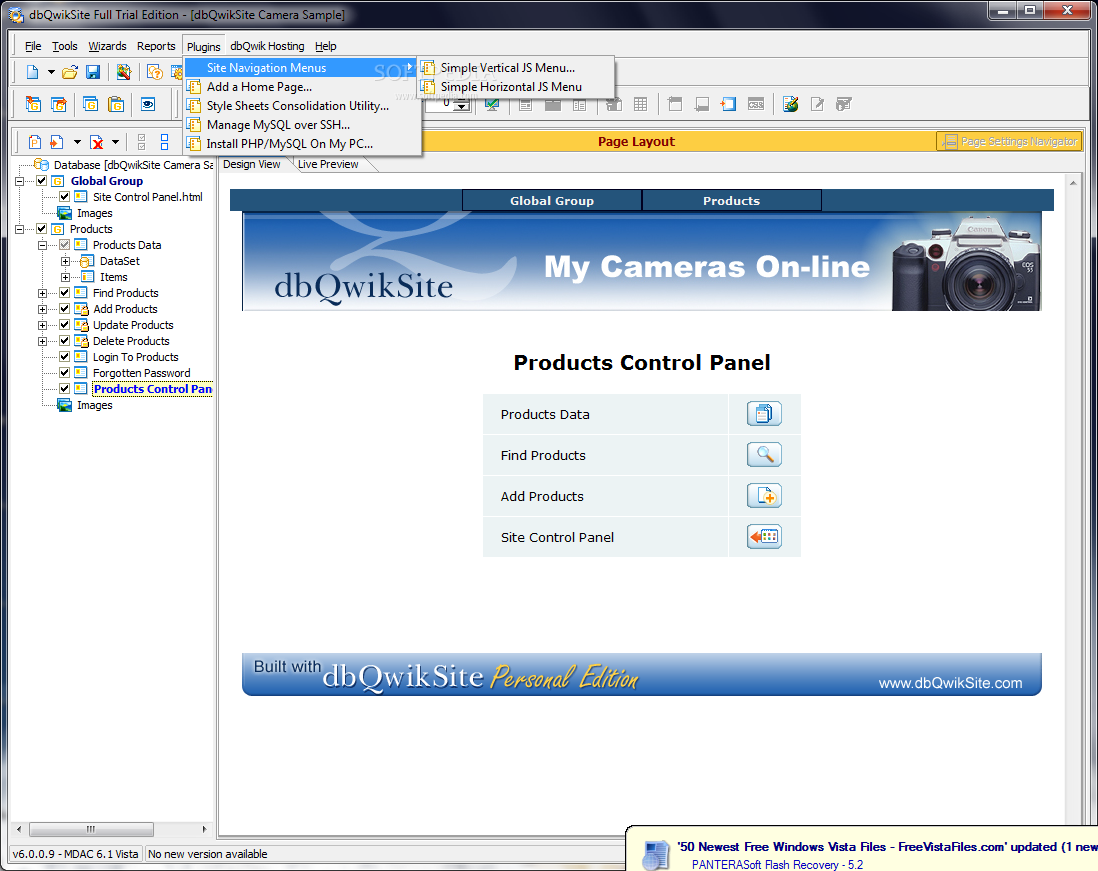
Task: Toggle the Login To Products checkbox
Action: click(64, 357)
